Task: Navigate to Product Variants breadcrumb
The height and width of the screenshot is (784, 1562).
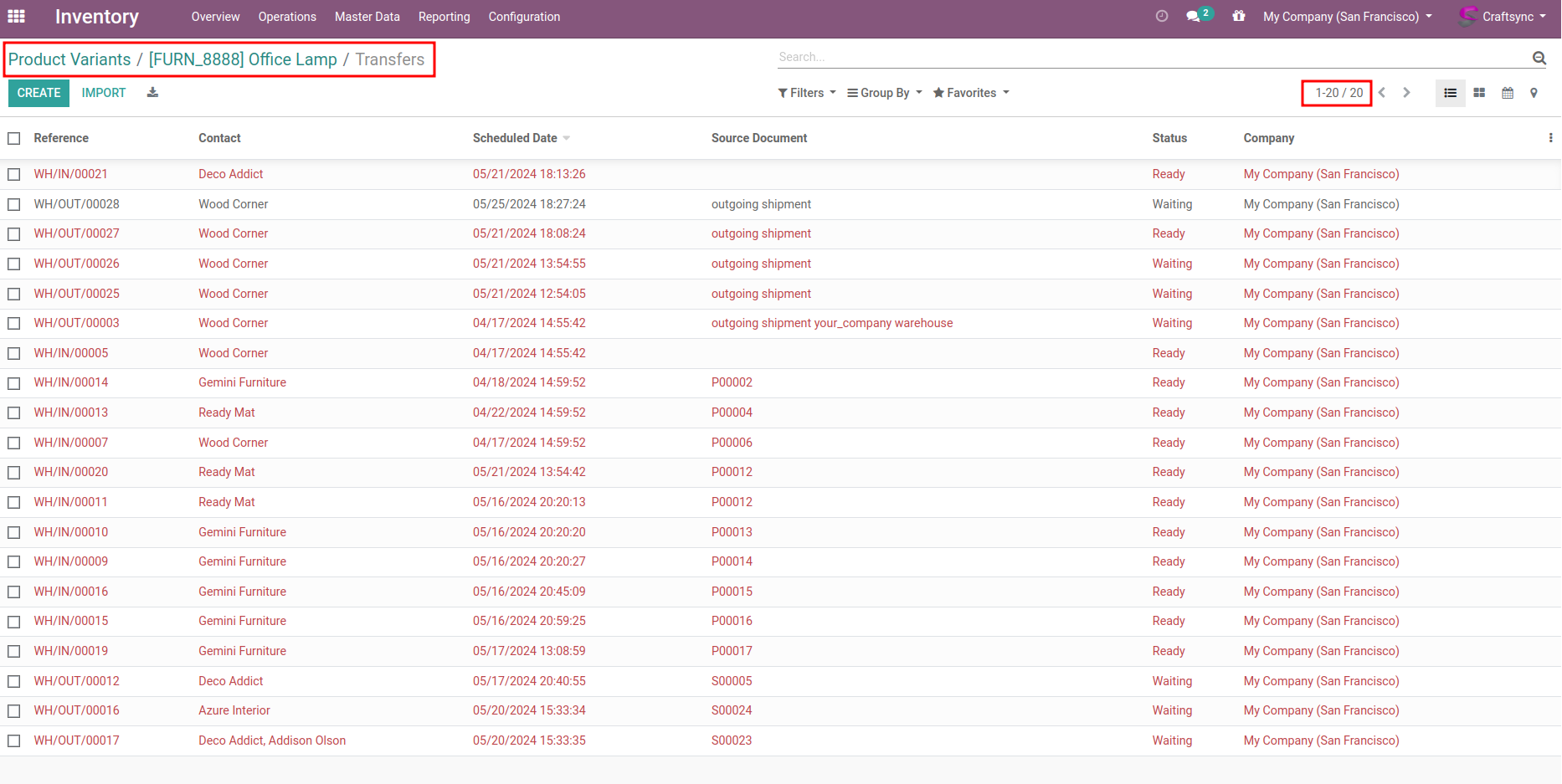Action: coord(69,59)
